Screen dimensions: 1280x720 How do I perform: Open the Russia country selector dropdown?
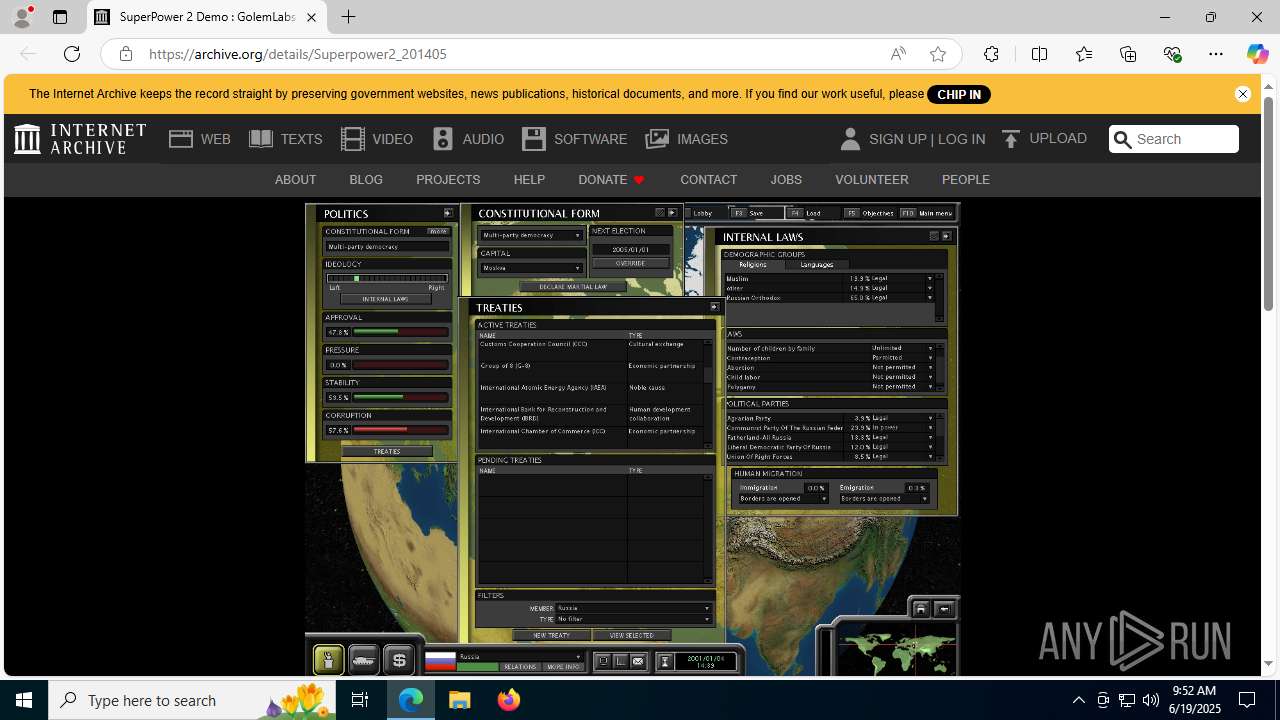click(x=520, y=657)
